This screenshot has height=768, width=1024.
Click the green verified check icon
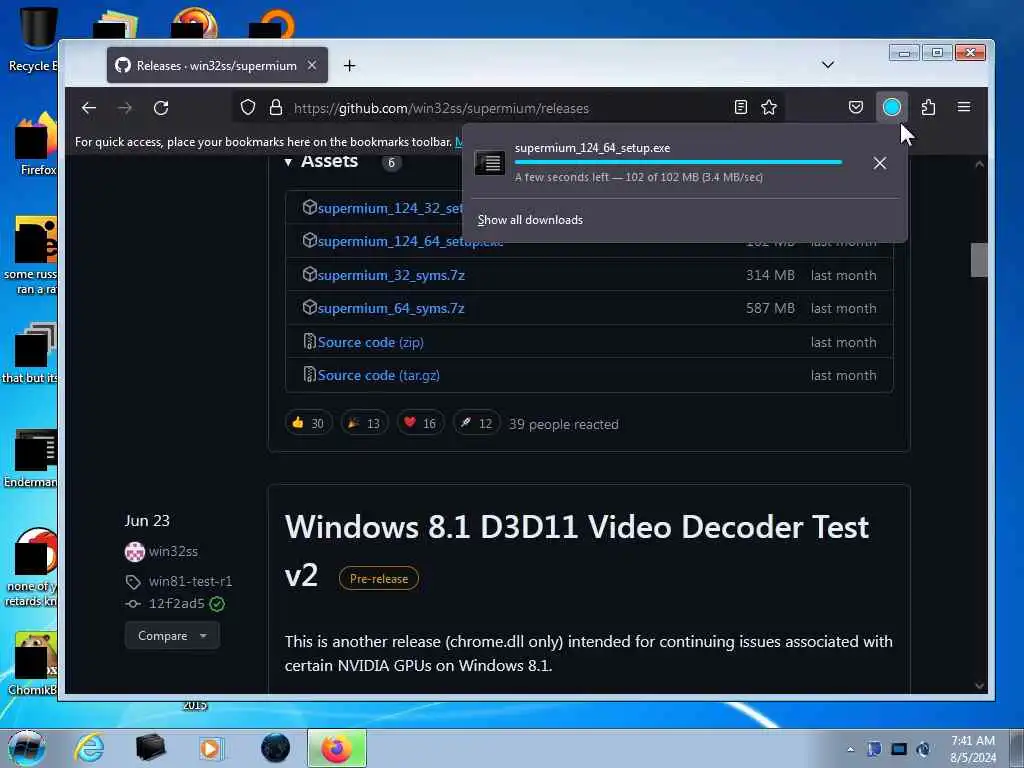(x=217, y=604)
